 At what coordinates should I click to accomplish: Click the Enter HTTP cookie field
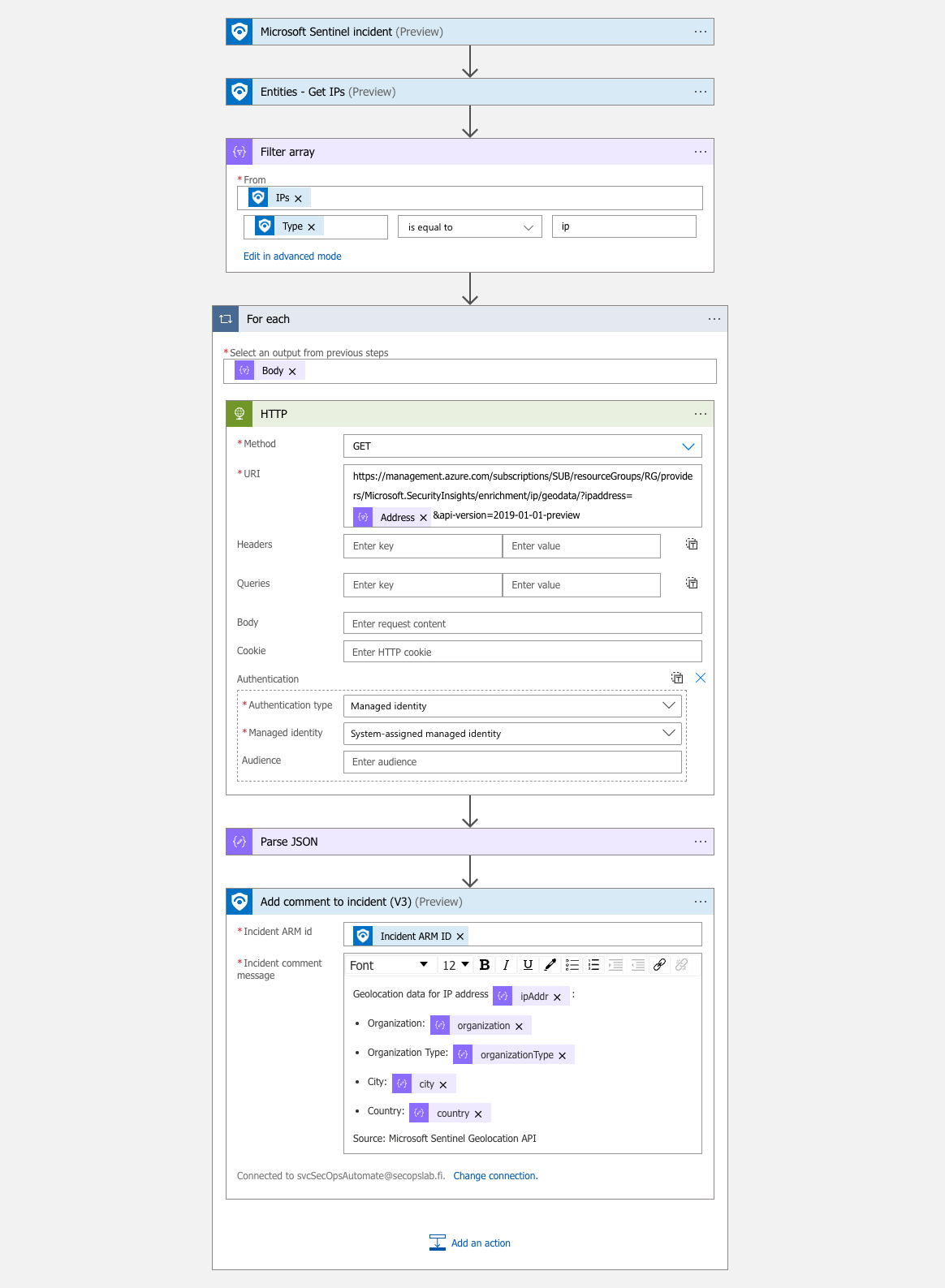point(523,652)
